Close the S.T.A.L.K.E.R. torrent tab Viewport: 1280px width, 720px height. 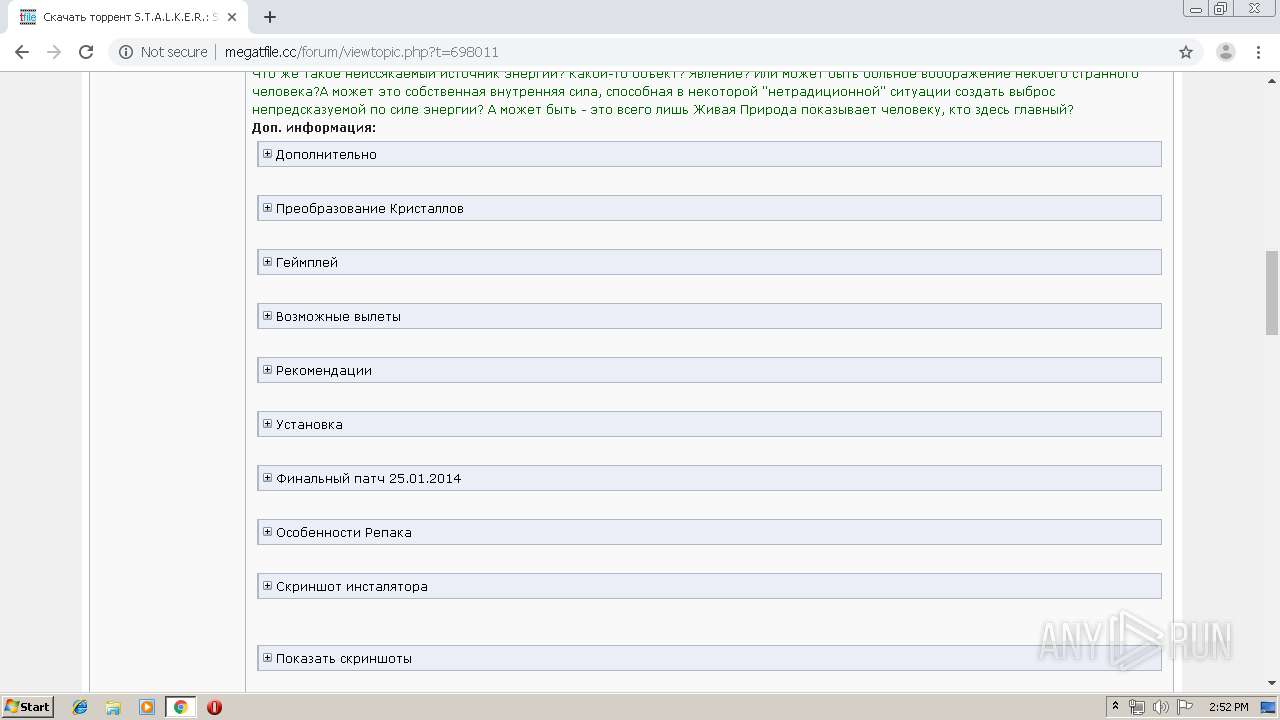pyautogui.click(x=233, y=17)
